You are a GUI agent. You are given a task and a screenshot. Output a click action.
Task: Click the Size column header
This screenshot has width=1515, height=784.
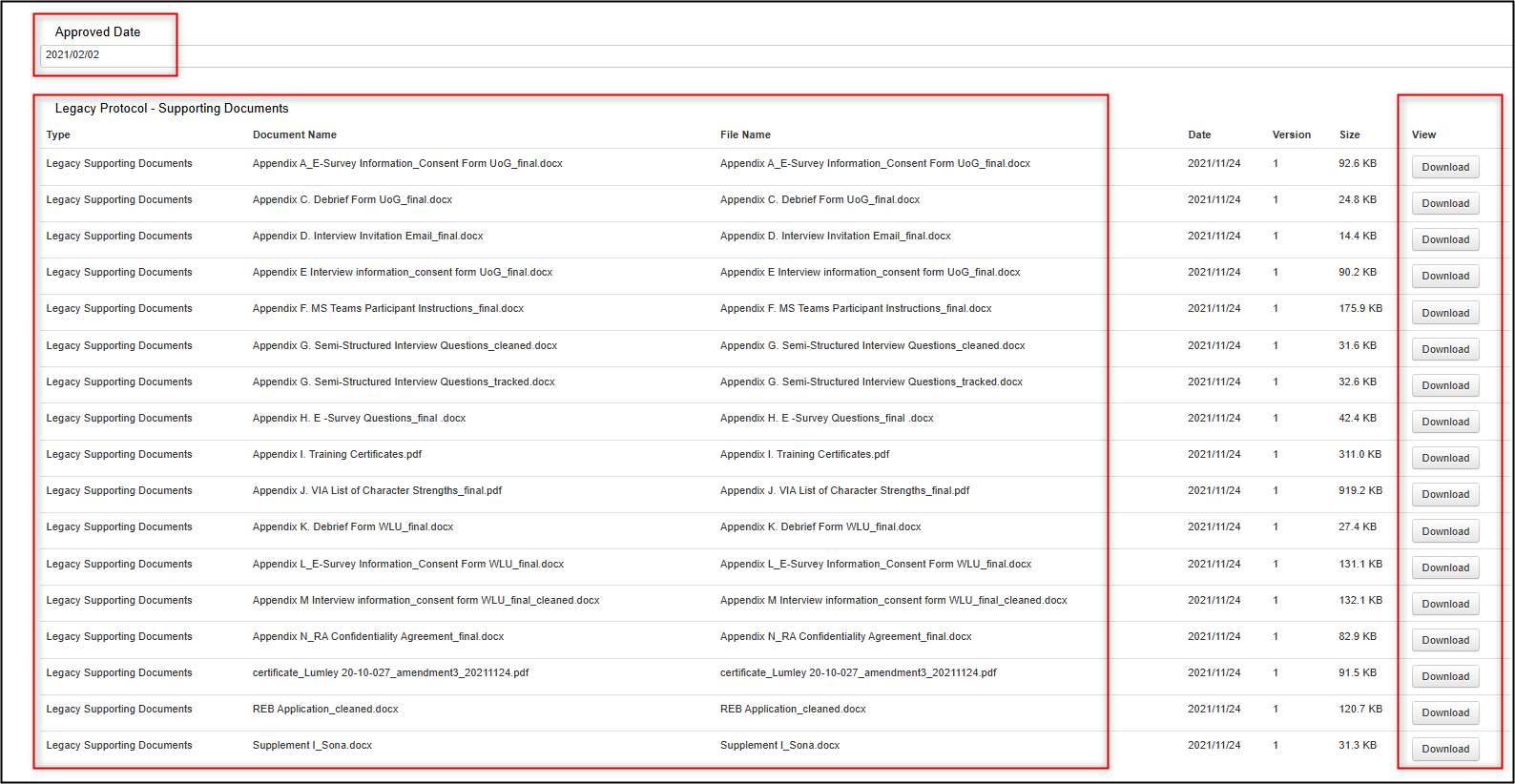tap(1349, 134)
